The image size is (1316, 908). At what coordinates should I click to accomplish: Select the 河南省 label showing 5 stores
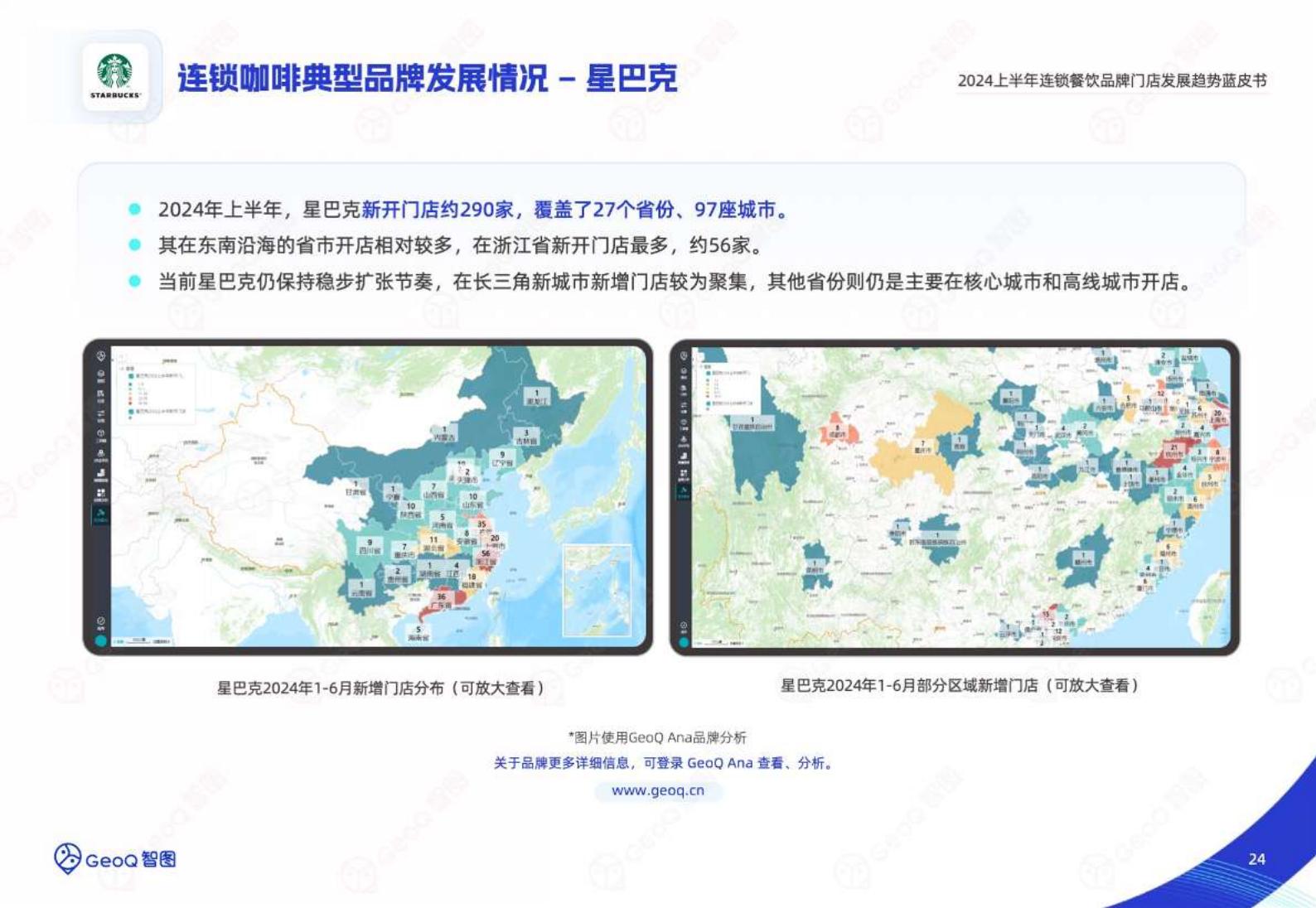tap(443, 521)
